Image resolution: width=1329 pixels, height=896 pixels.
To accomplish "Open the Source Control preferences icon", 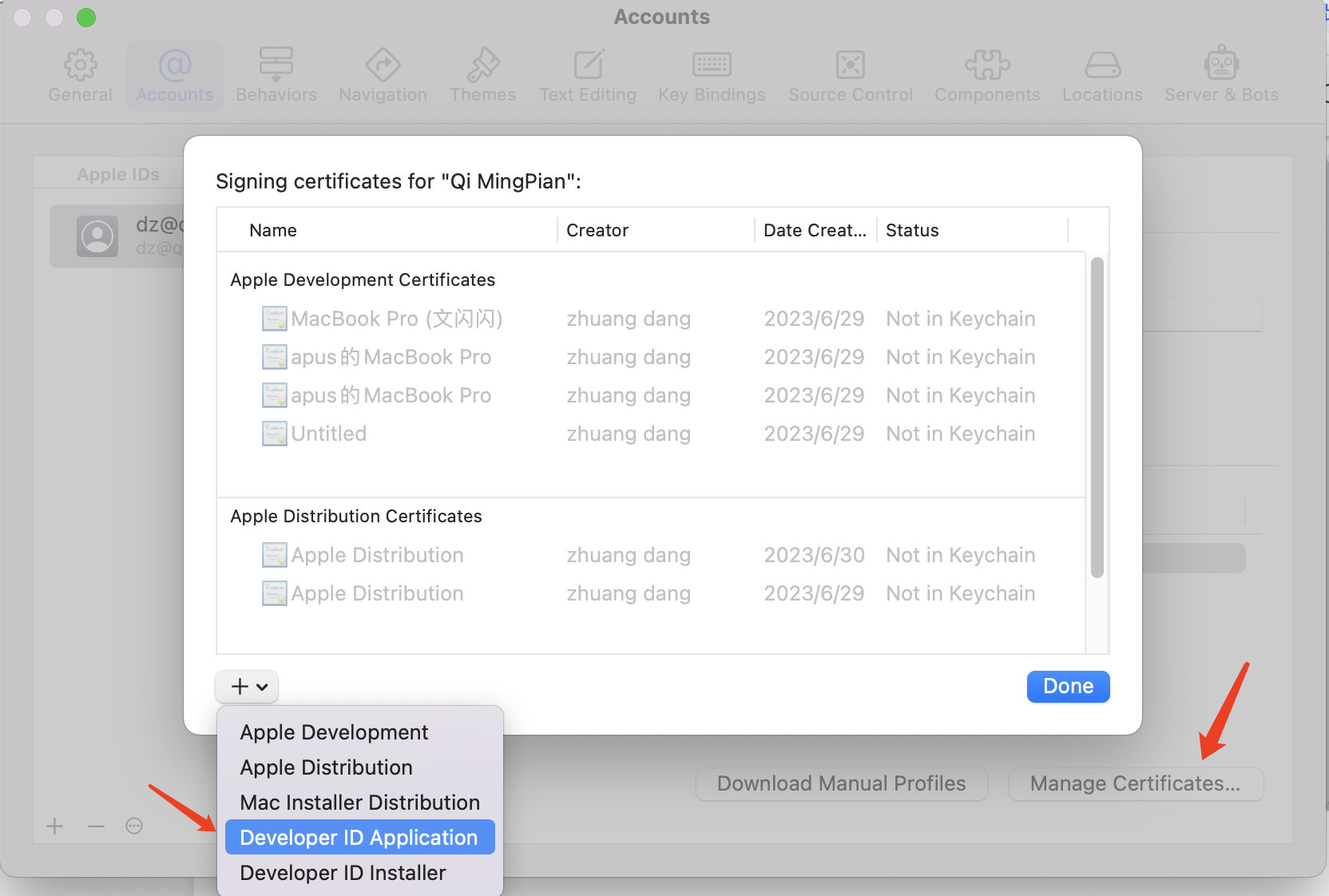I will tap(851, 65).
